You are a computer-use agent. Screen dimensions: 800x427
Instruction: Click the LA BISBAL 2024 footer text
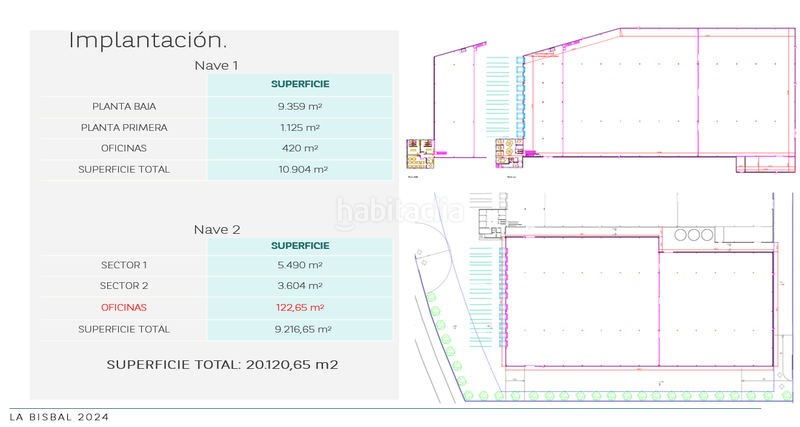(59, 416)
